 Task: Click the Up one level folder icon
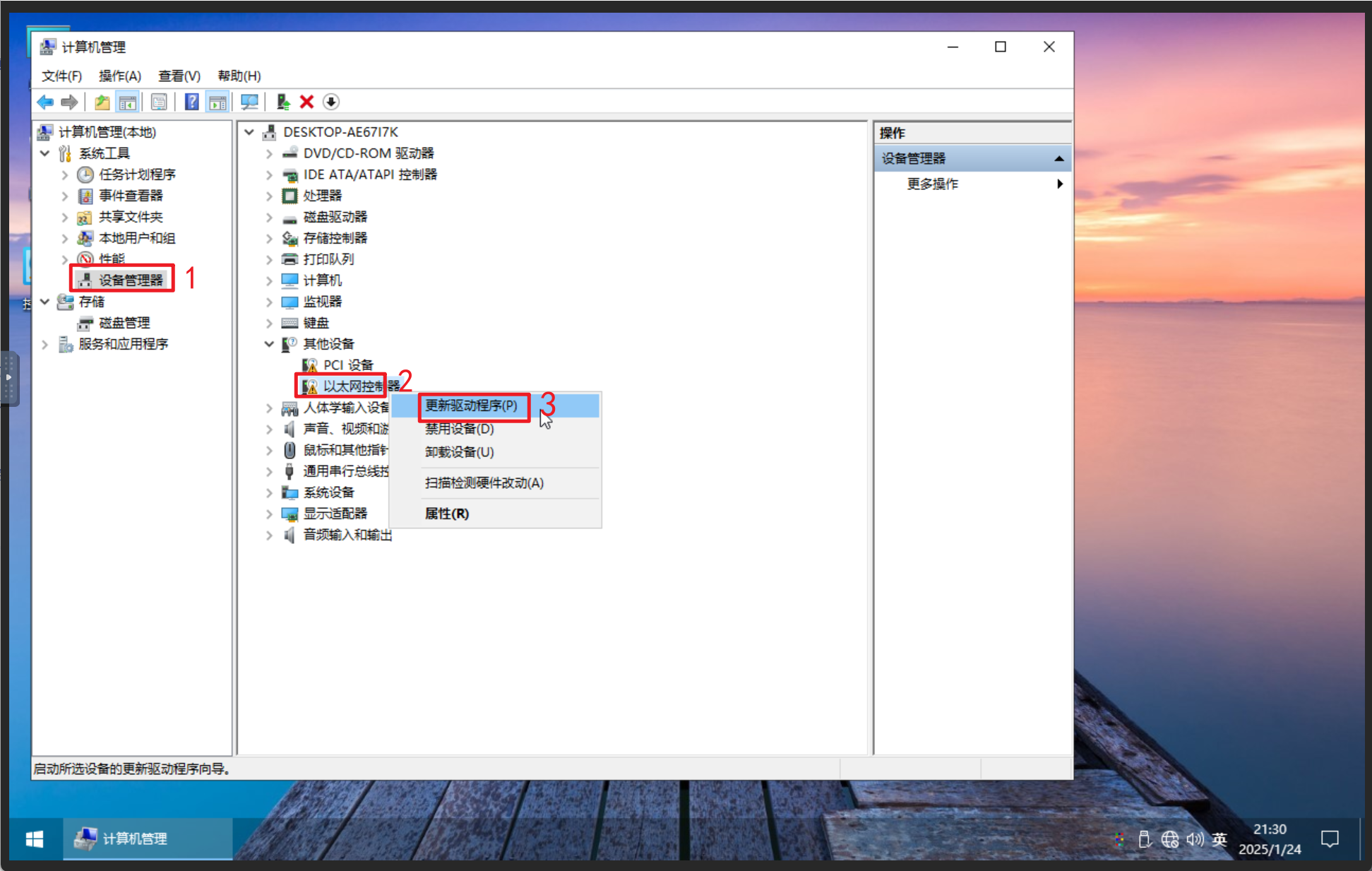[102, 102]
